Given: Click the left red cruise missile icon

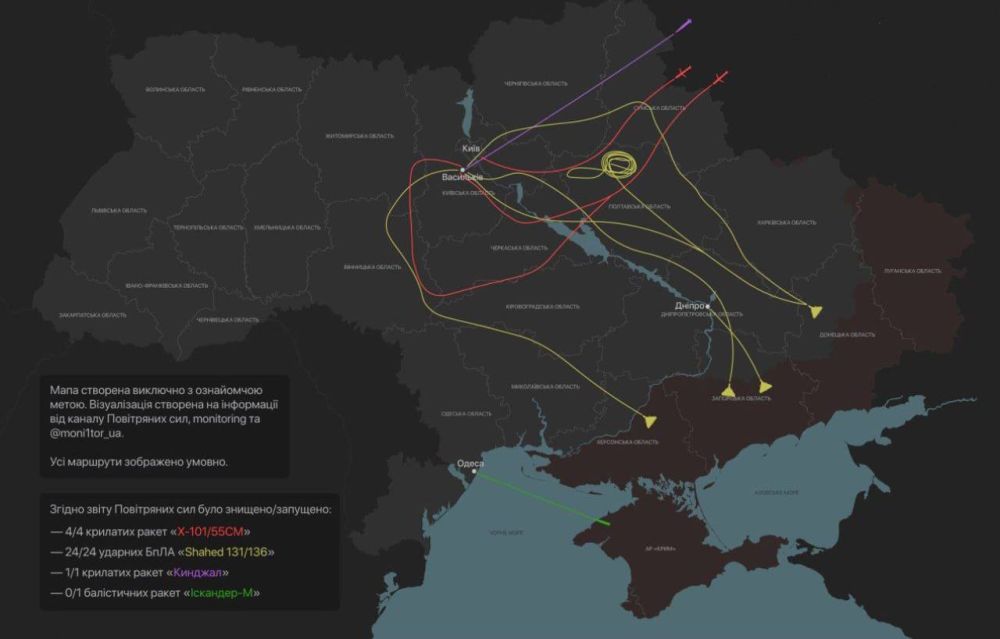Looking at the screenshot, I should 682,73.
